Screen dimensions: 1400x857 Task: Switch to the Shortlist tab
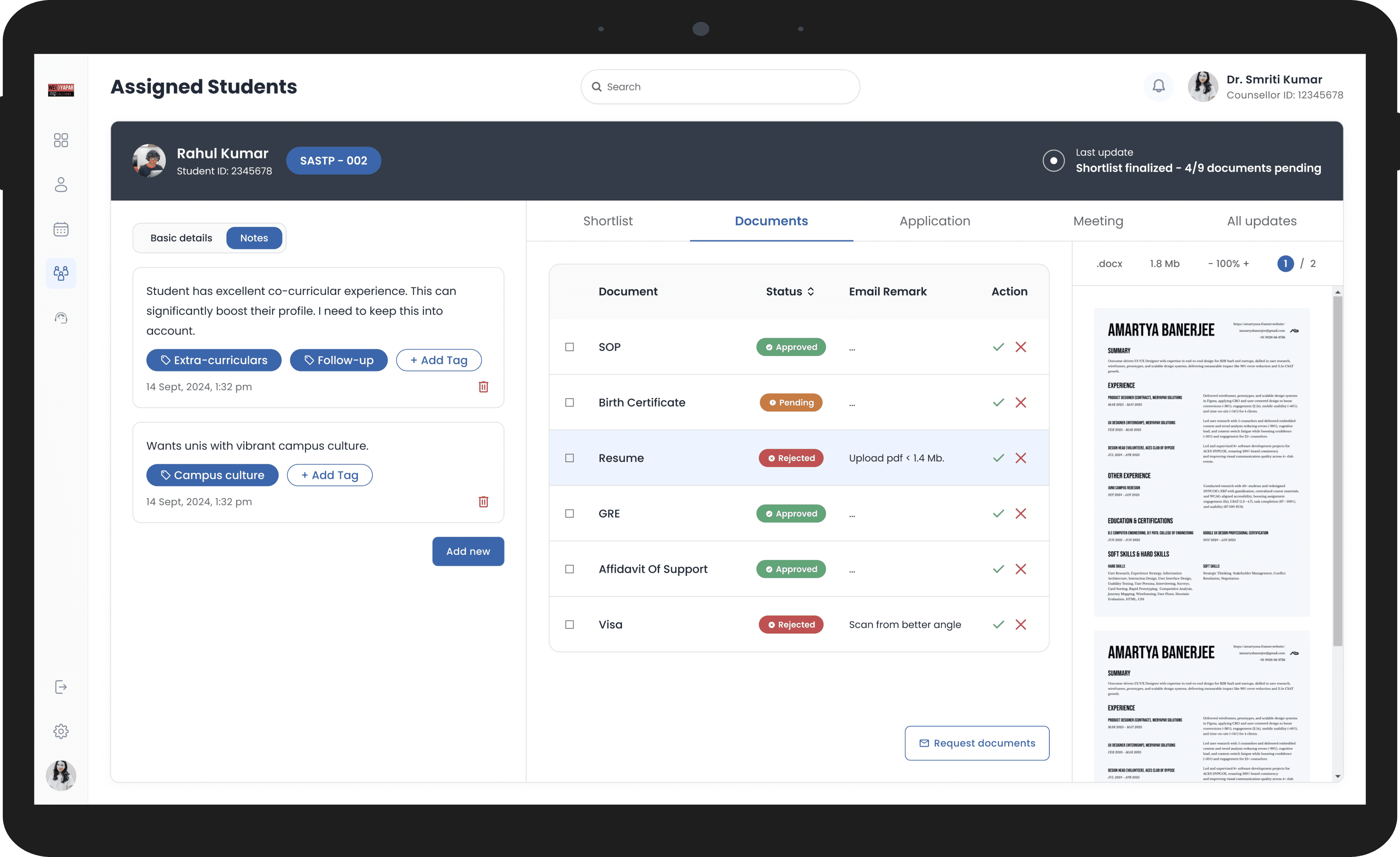pyautogui.click(x=607, y=221)
